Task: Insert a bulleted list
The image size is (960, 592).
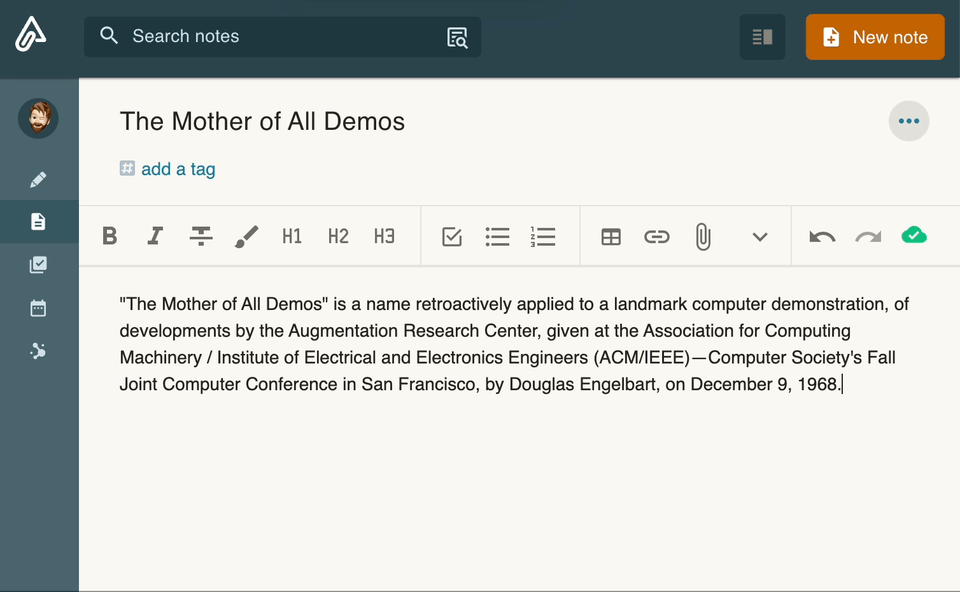Action: pyautogui.click(x=497, y=236)
